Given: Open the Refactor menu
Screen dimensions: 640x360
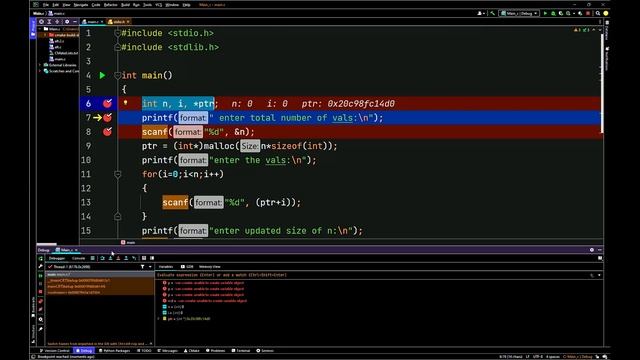Looking at the screenshot, I should (x=110, y=4).
